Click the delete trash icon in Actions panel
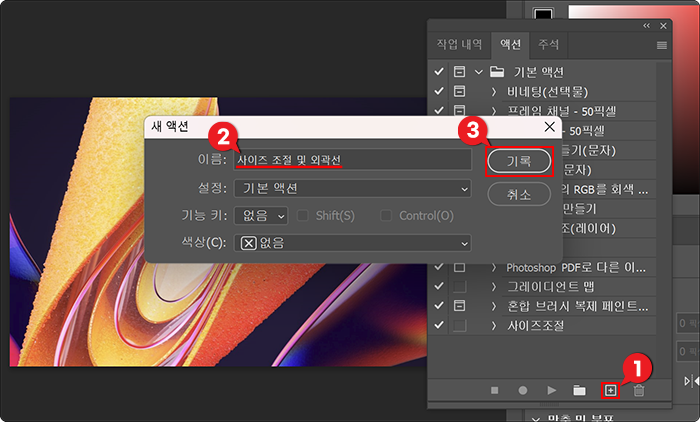 [x=639, y=391]
